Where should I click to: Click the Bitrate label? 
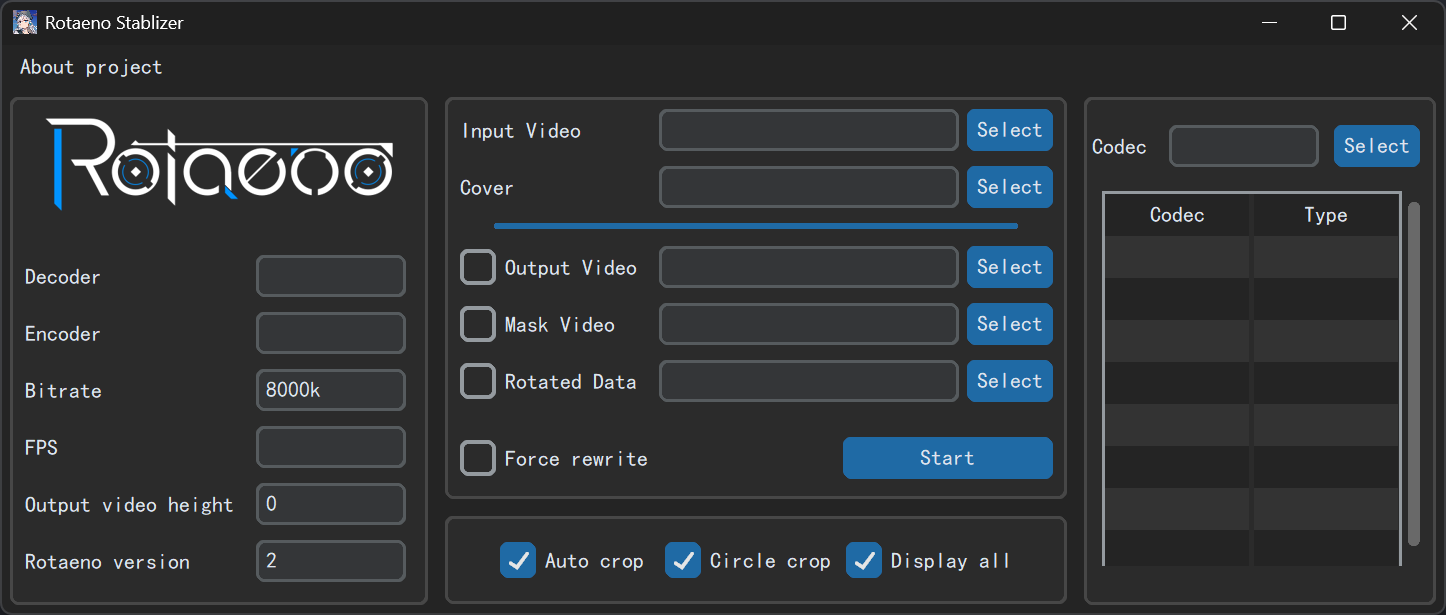[x=63, y=391]
